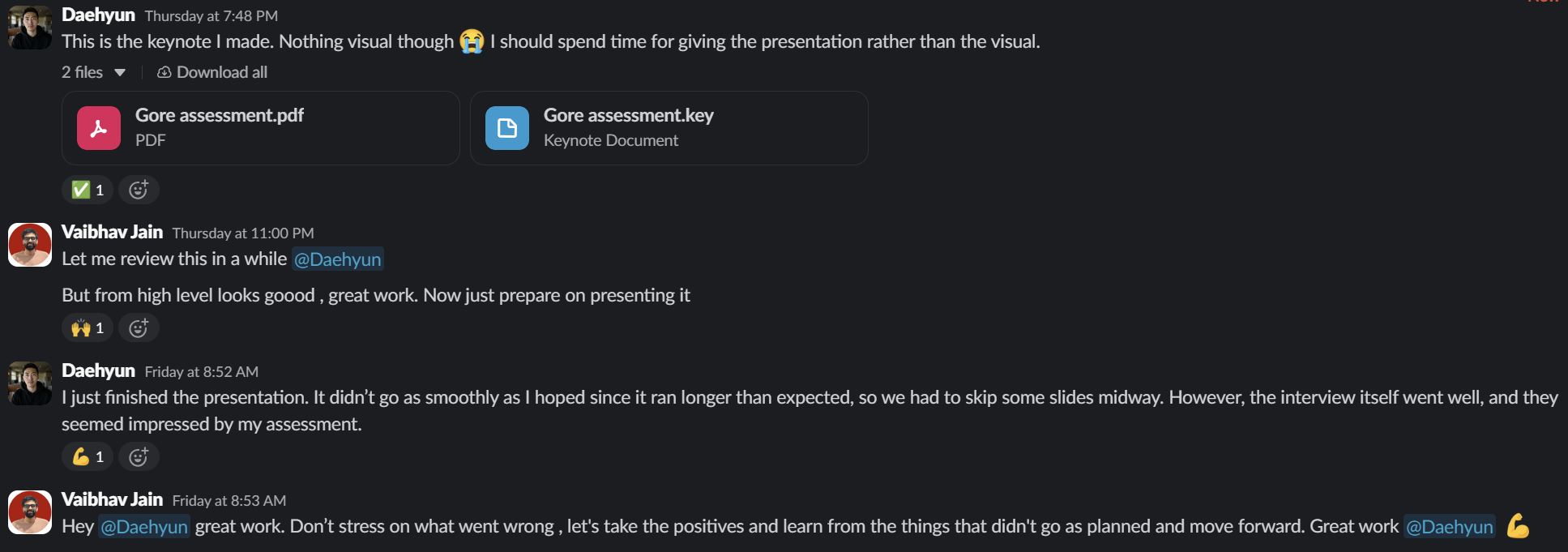Screen dimensions: 1568x552
Task: Collapse the 2 files attachment list
Action: coord(120,72)
